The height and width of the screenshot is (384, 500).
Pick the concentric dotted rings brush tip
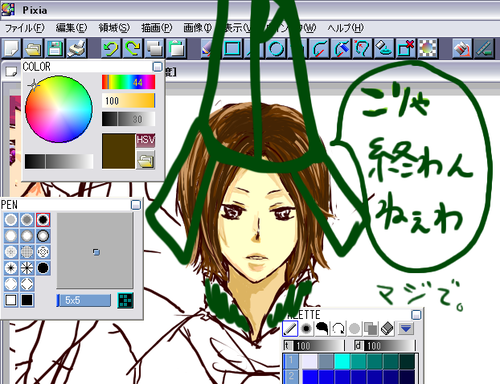pos(43,252)
